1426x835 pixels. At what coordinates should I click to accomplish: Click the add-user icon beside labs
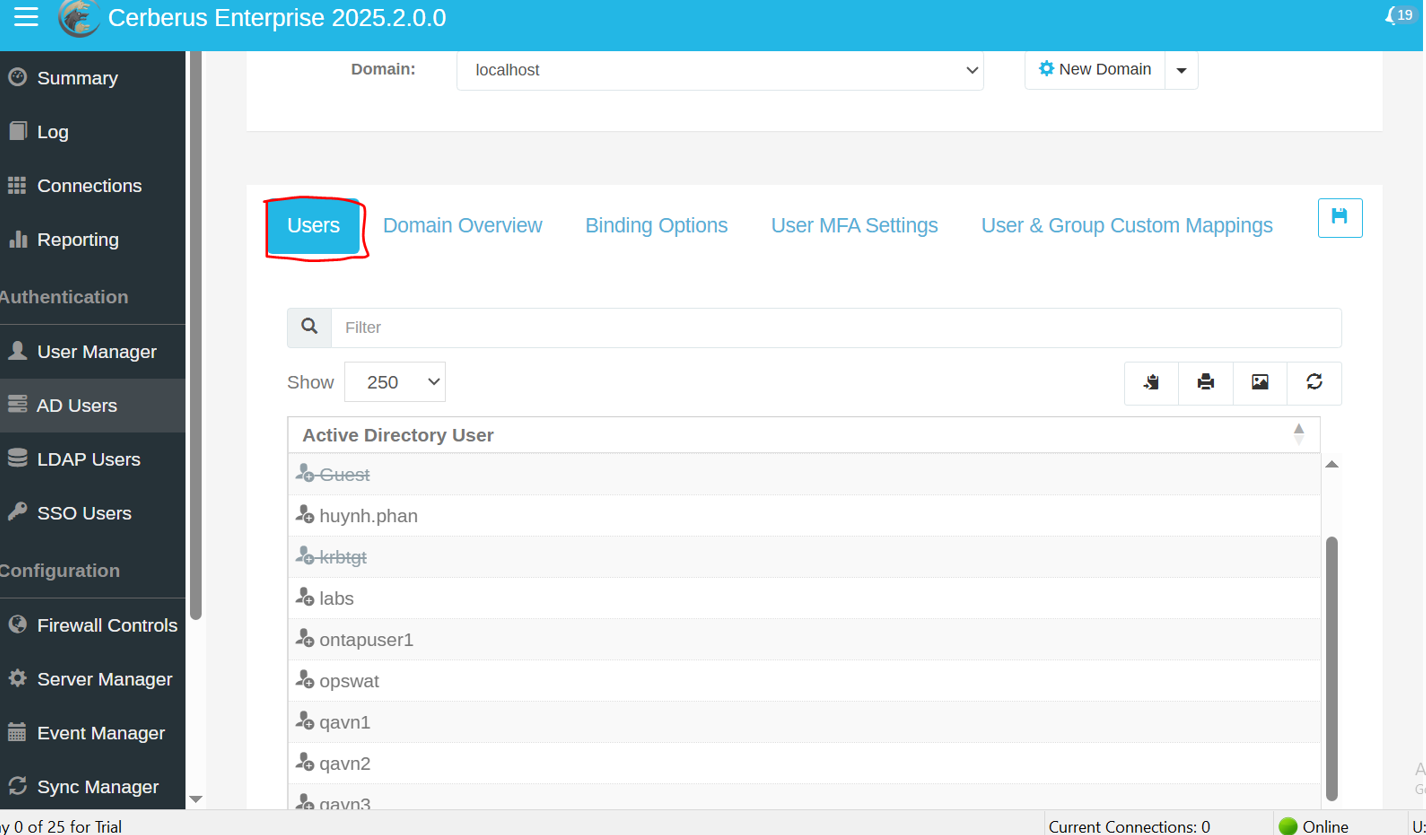coord(306,597)
